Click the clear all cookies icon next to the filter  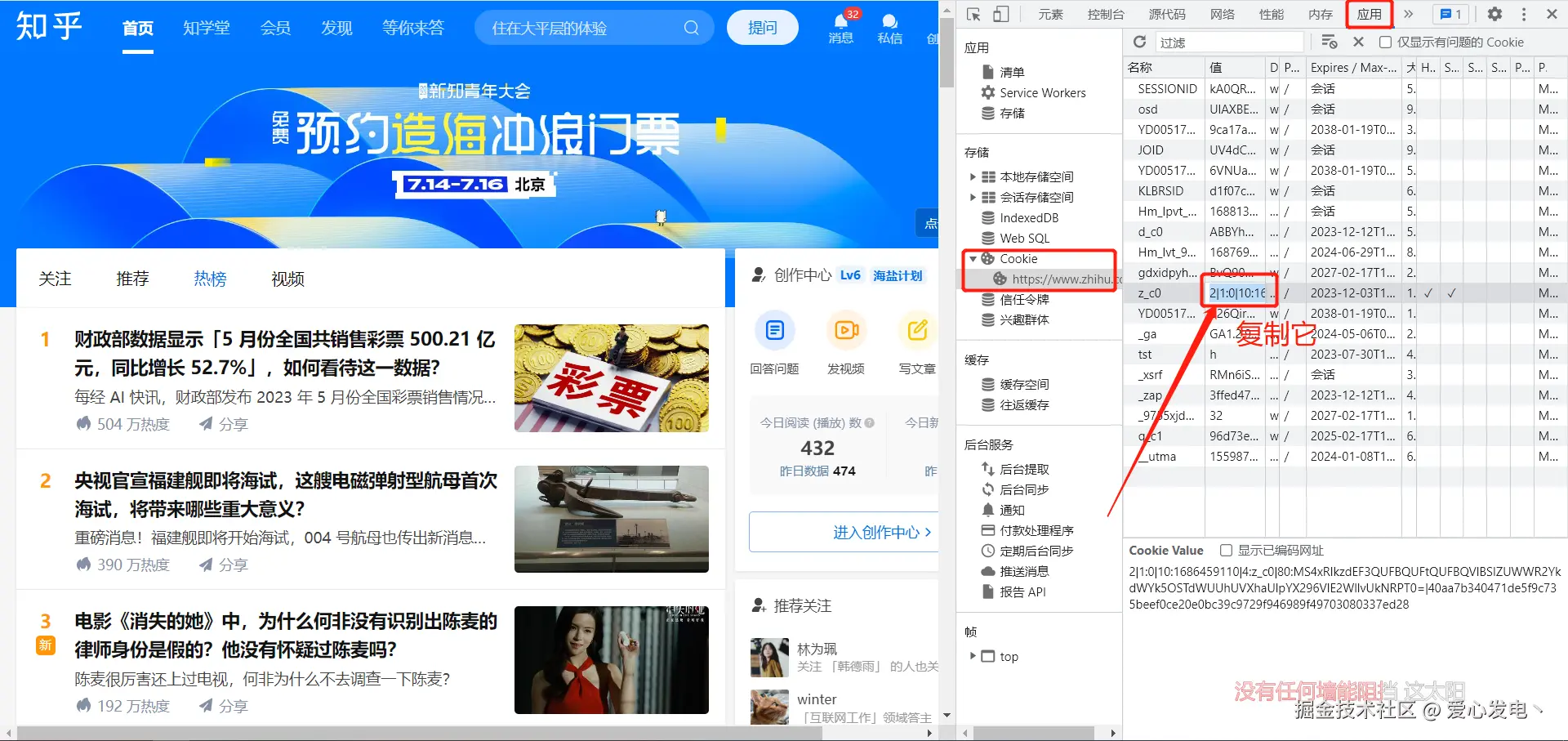1329,42
